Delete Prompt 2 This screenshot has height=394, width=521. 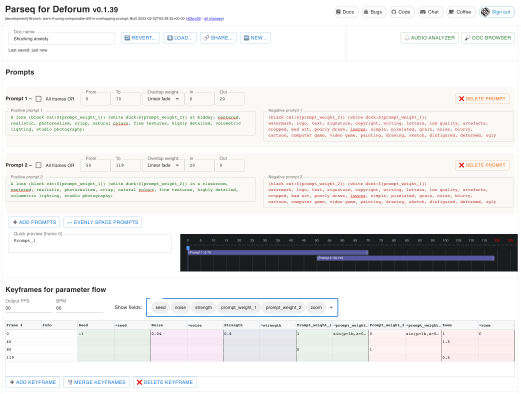(482, 165)
